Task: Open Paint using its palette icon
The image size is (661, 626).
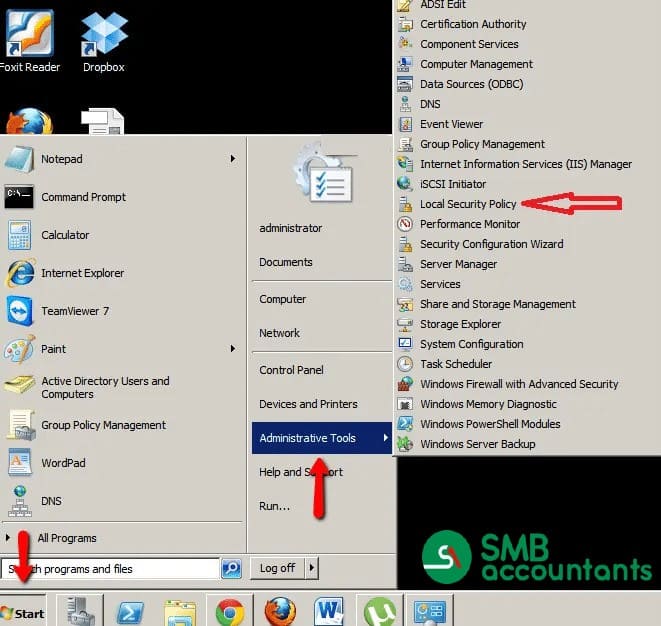Action: [19, 349]
